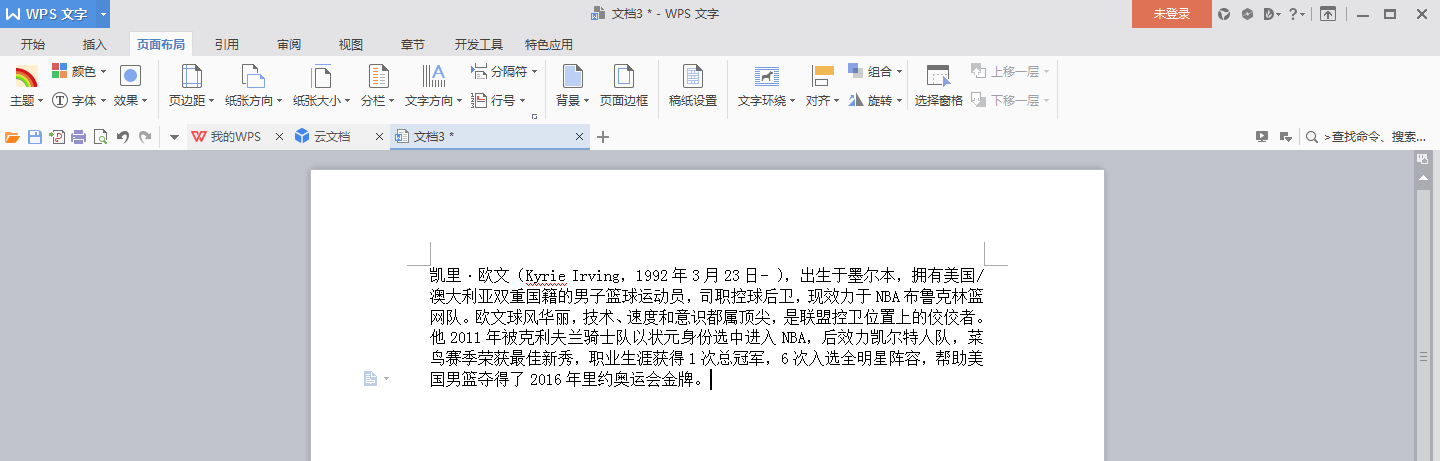
Task: Open the 组合 group dropdown
Action: click(x=875, y=72)
